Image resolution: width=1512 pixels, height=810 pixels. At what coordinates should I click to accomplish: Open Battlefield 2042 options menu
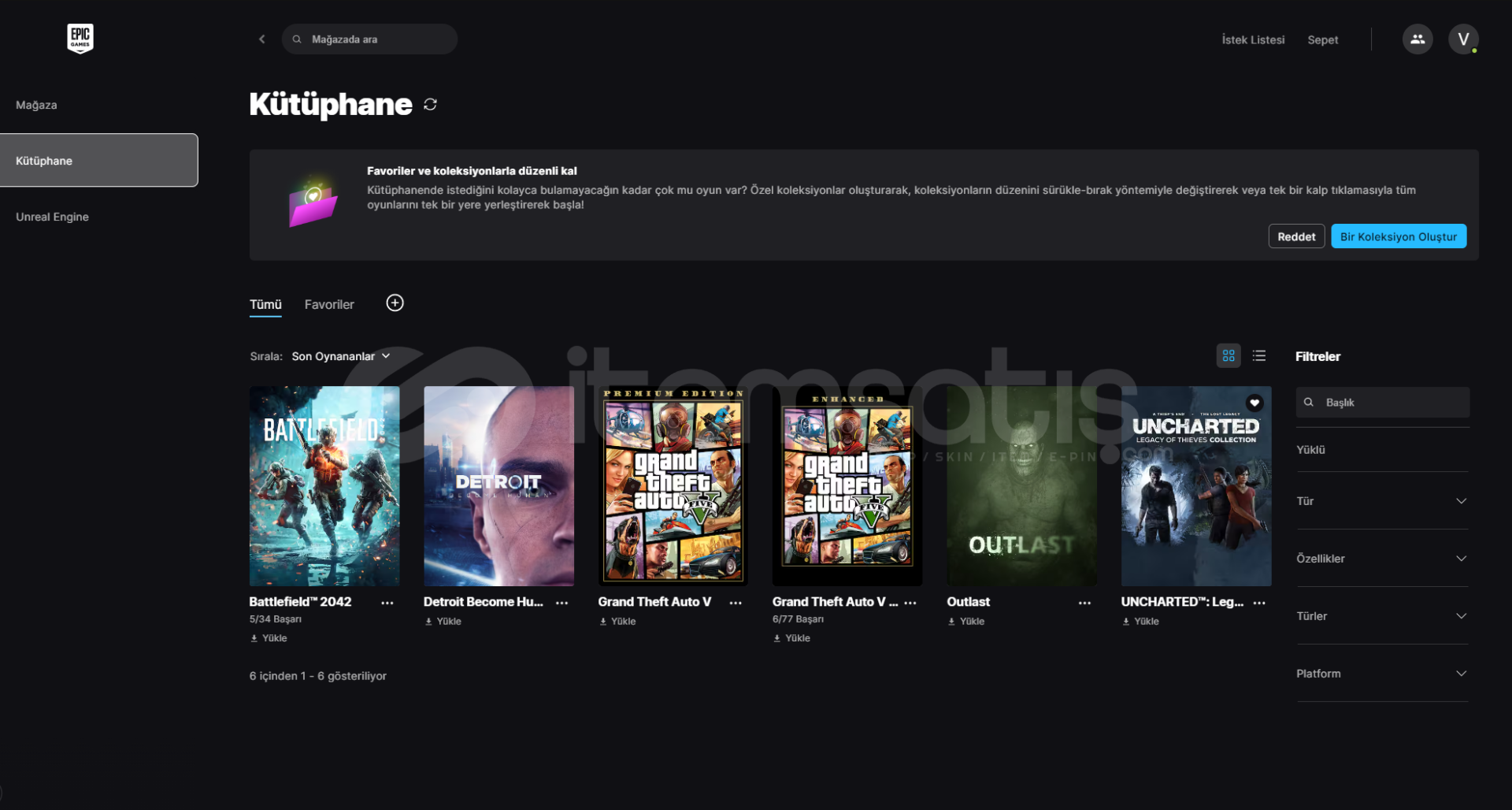(x=387, y=603)
